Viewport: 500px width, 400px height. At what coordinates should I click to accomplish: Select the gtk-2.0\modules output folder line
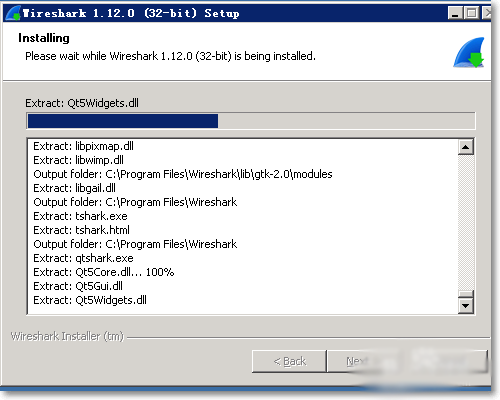[x=183, y=174]
